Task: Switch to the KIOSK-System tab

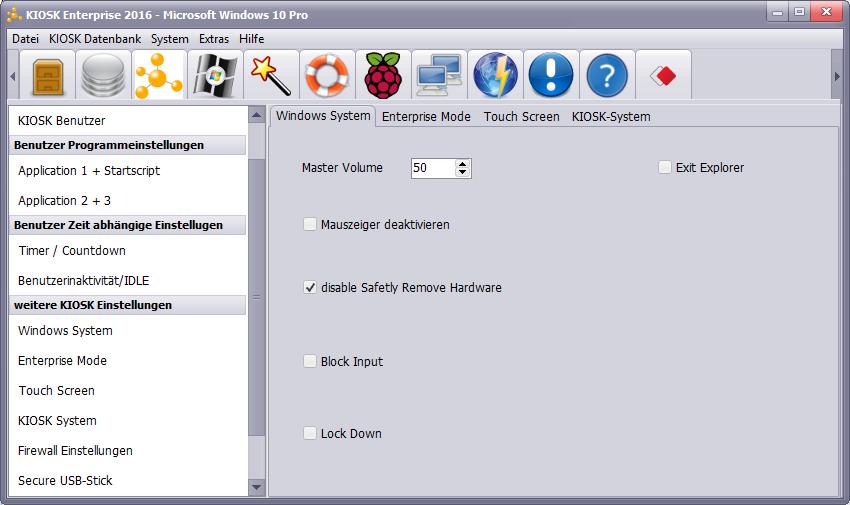Action: (x=611, y=117)
